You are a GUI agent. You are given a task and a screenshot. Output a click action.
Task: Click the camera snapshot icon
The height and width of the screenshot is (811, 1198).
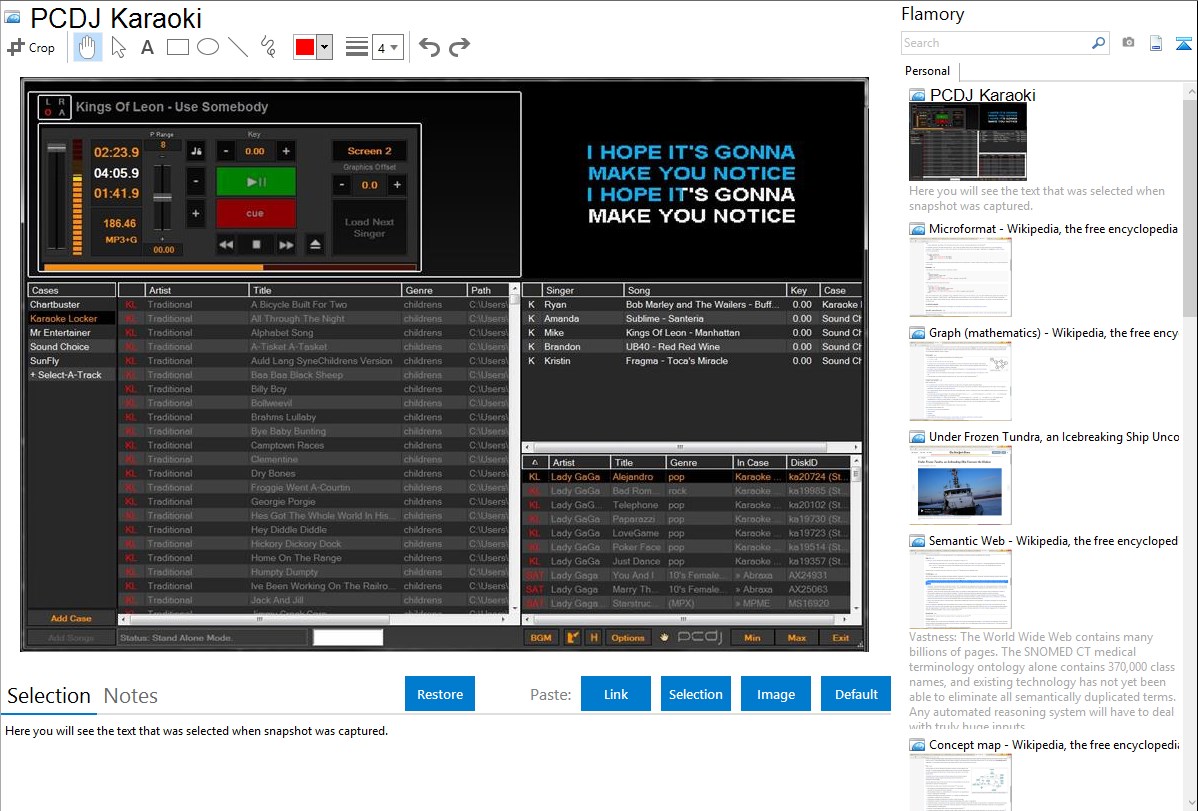click(1128, 43)
